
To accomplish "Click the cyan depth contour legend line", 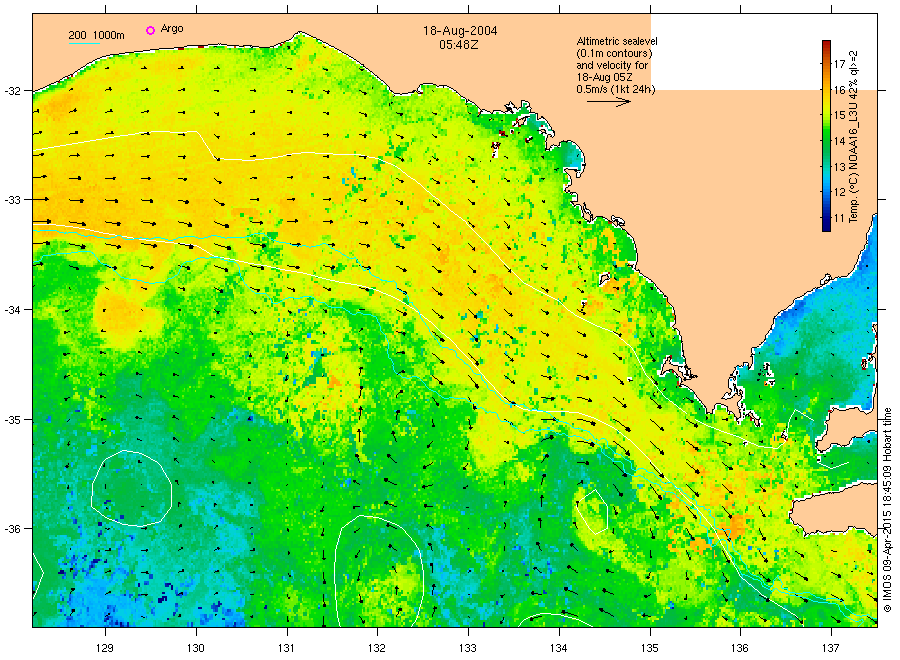I will 84,44.
